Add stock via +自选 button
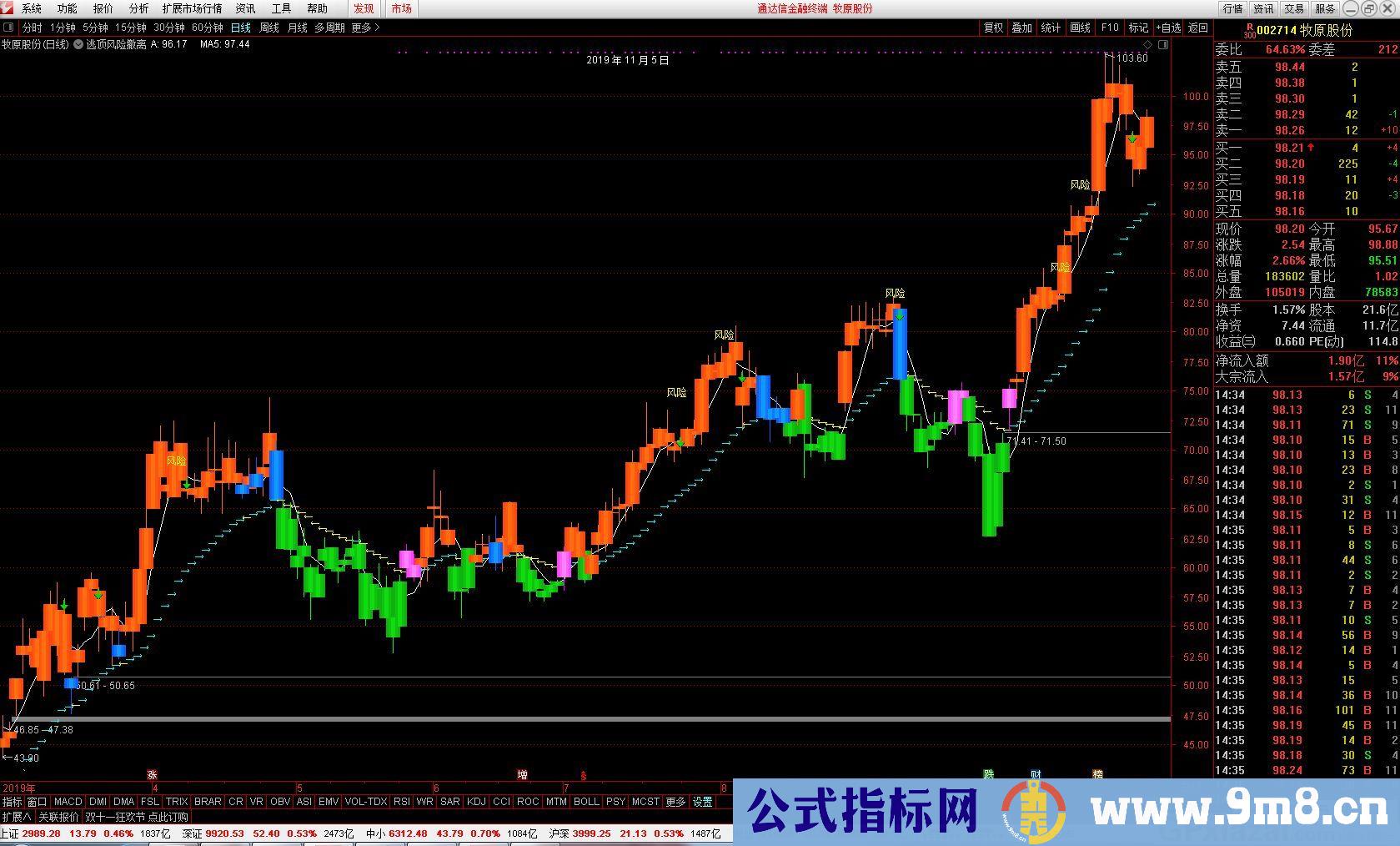 tap(1168, 28)
